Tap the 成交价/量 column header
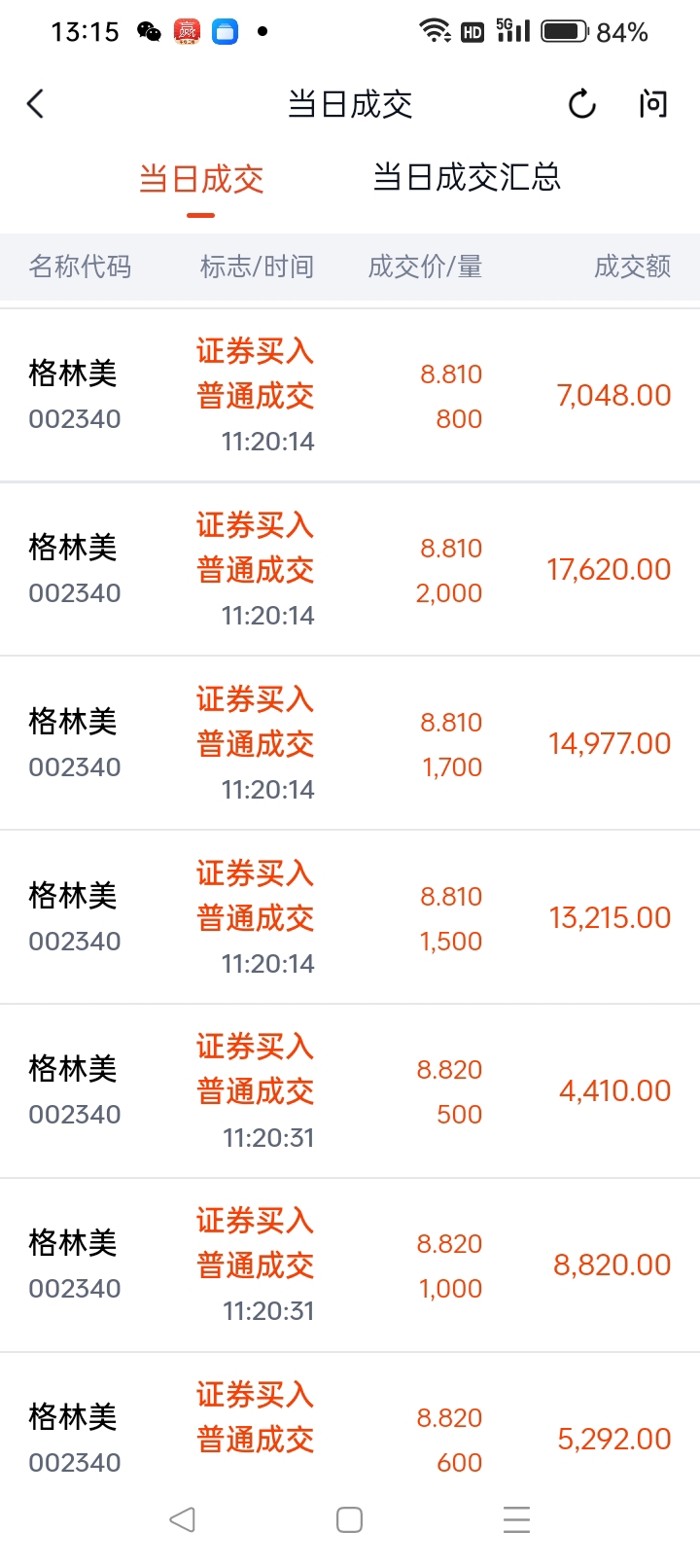The image size is (700, 1568). [425, 267]
